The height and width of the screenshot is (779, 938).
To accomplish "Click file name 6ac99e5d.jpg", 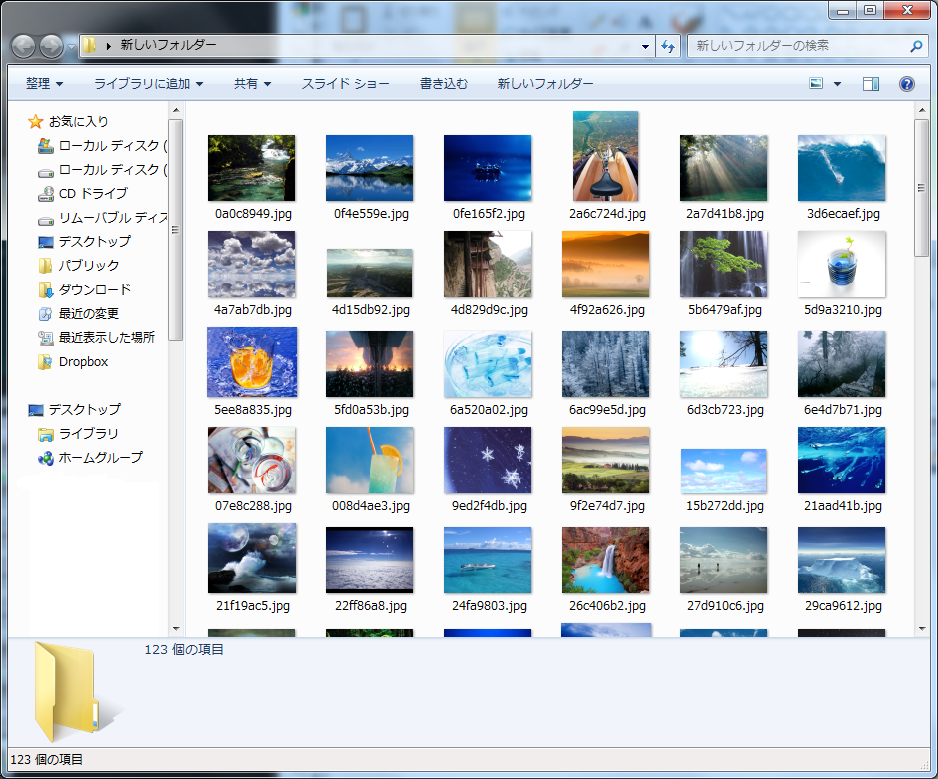I will pyautogui.click(x=607, y=410).
